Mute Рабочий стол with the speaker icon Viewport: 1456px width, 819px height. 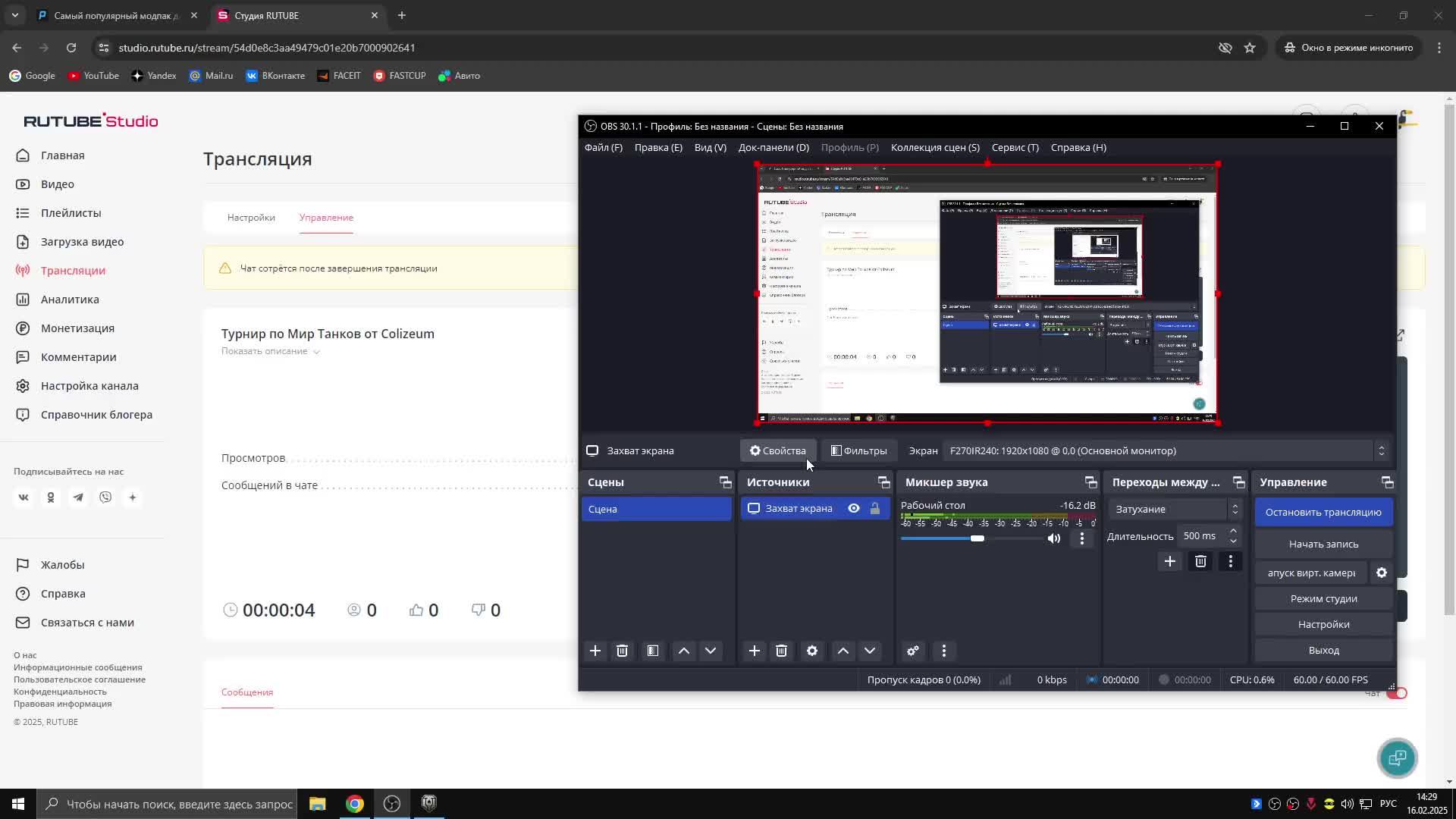click(x=1053, y=538)
